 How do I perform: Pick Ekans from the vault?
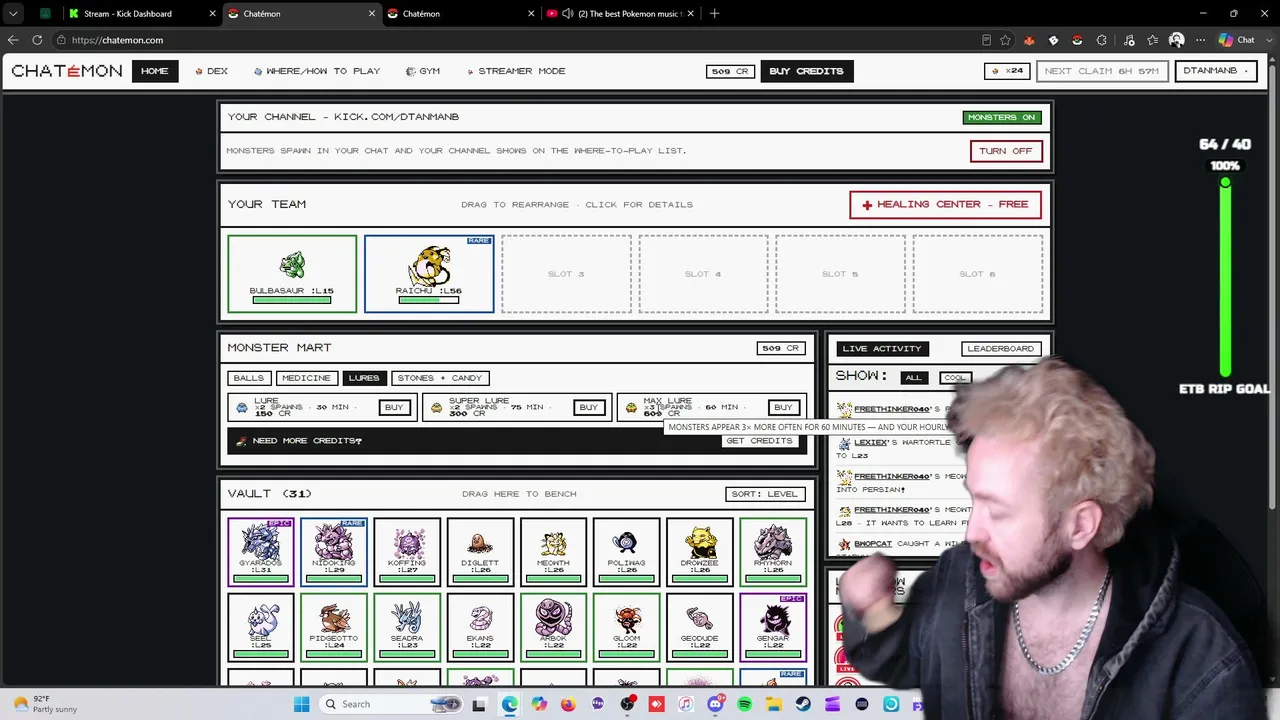click(x=480, y=627)
